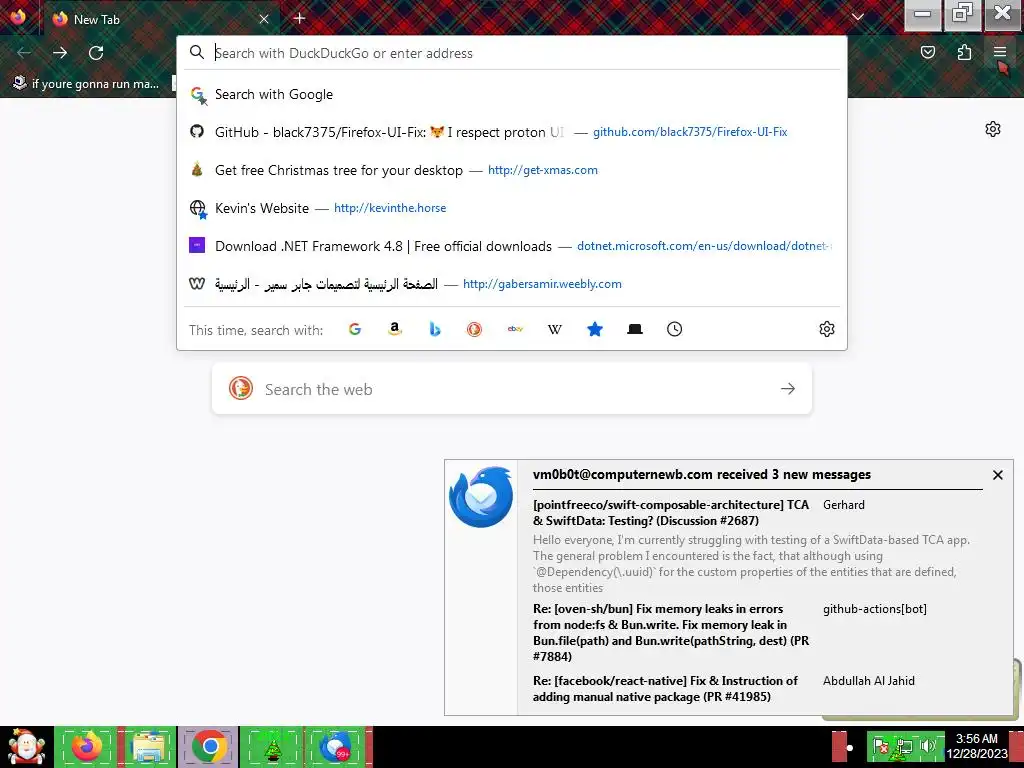This screenshot has height=768, width=1024.
Task: Search this time with eBay
Action: point(515,329)
